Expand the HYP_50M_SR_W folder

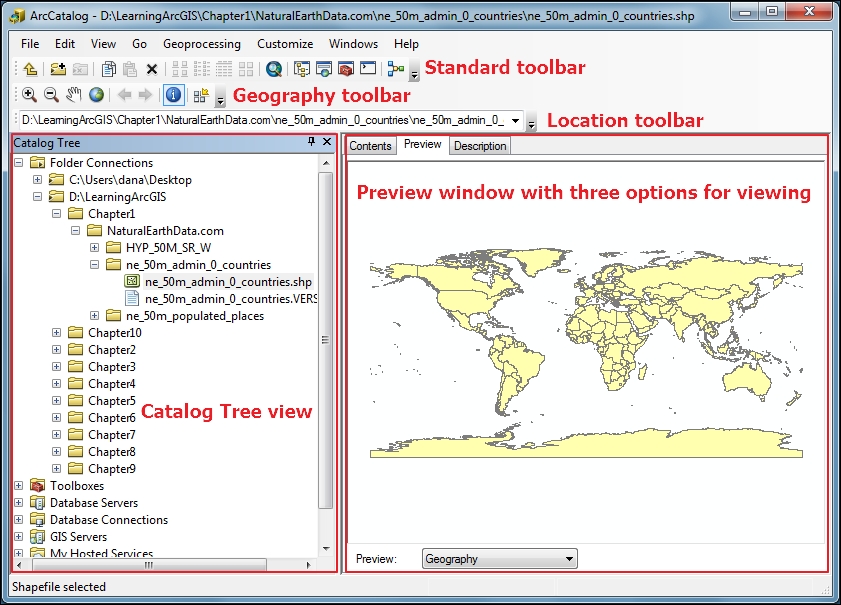pos(94,248)
